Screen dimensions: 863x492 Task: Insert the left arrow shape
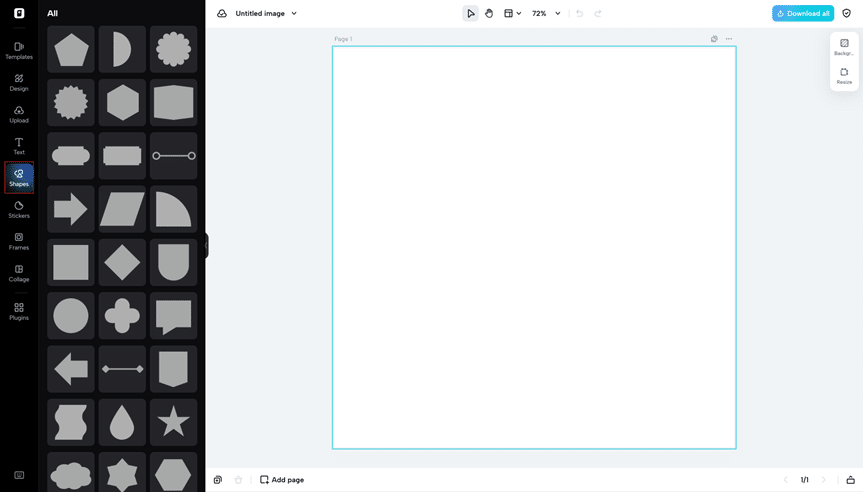point(71,369)
